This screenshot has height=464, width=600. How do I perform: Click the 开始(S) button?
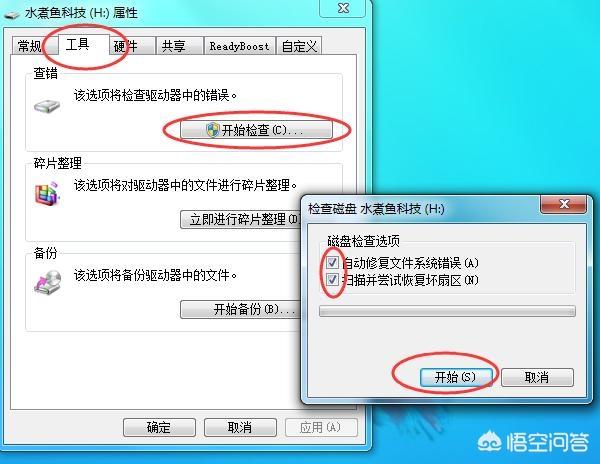(x=456, y=377)
